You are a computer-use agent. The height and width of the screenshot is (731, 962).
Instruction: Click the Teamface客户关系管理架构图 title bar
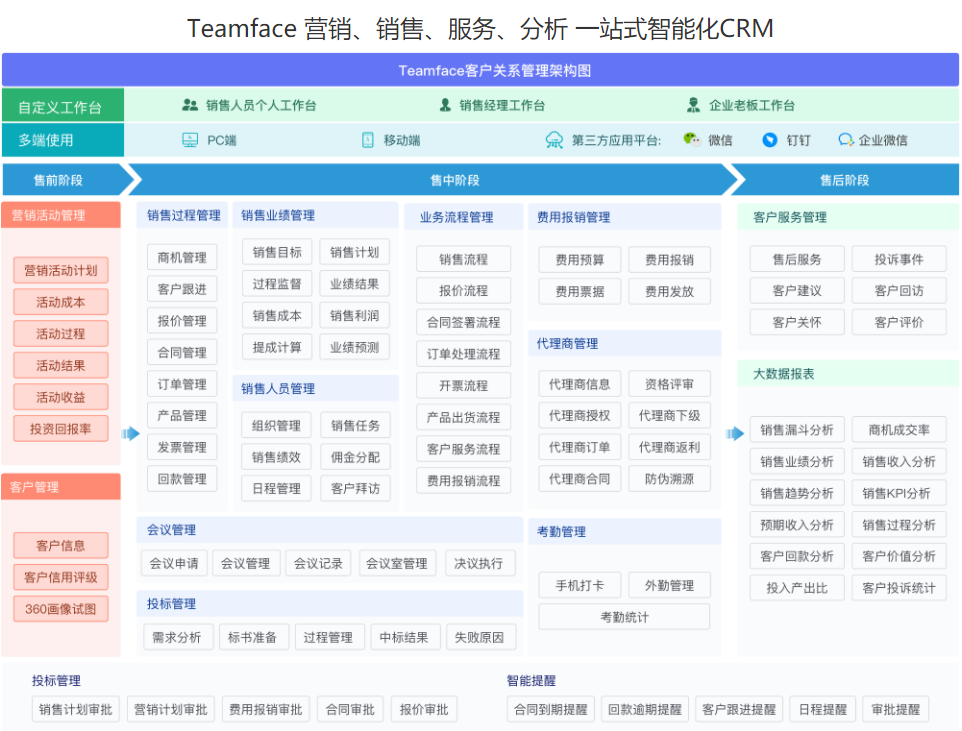tap(480, 70)
